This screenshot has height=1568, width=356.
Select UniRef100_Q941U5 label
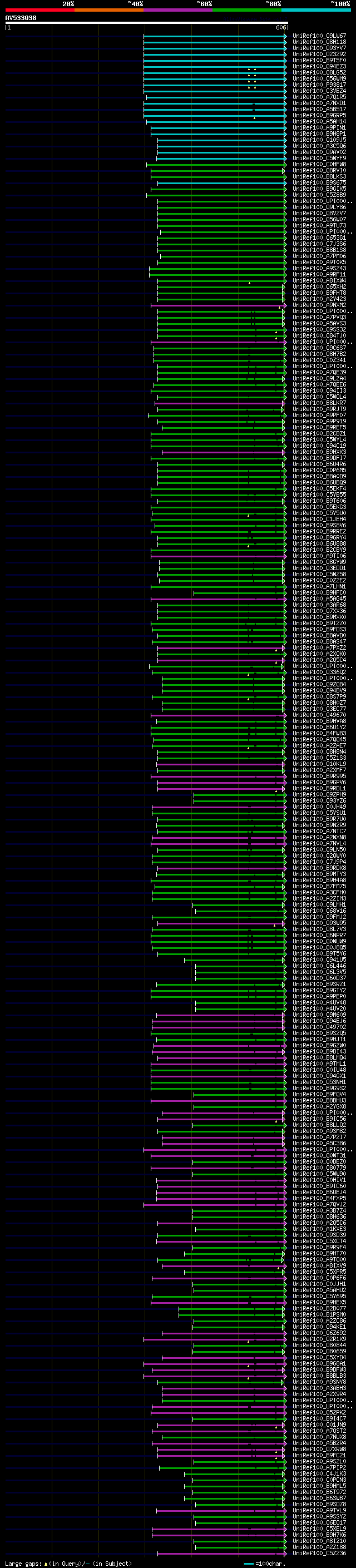(319, 959)
